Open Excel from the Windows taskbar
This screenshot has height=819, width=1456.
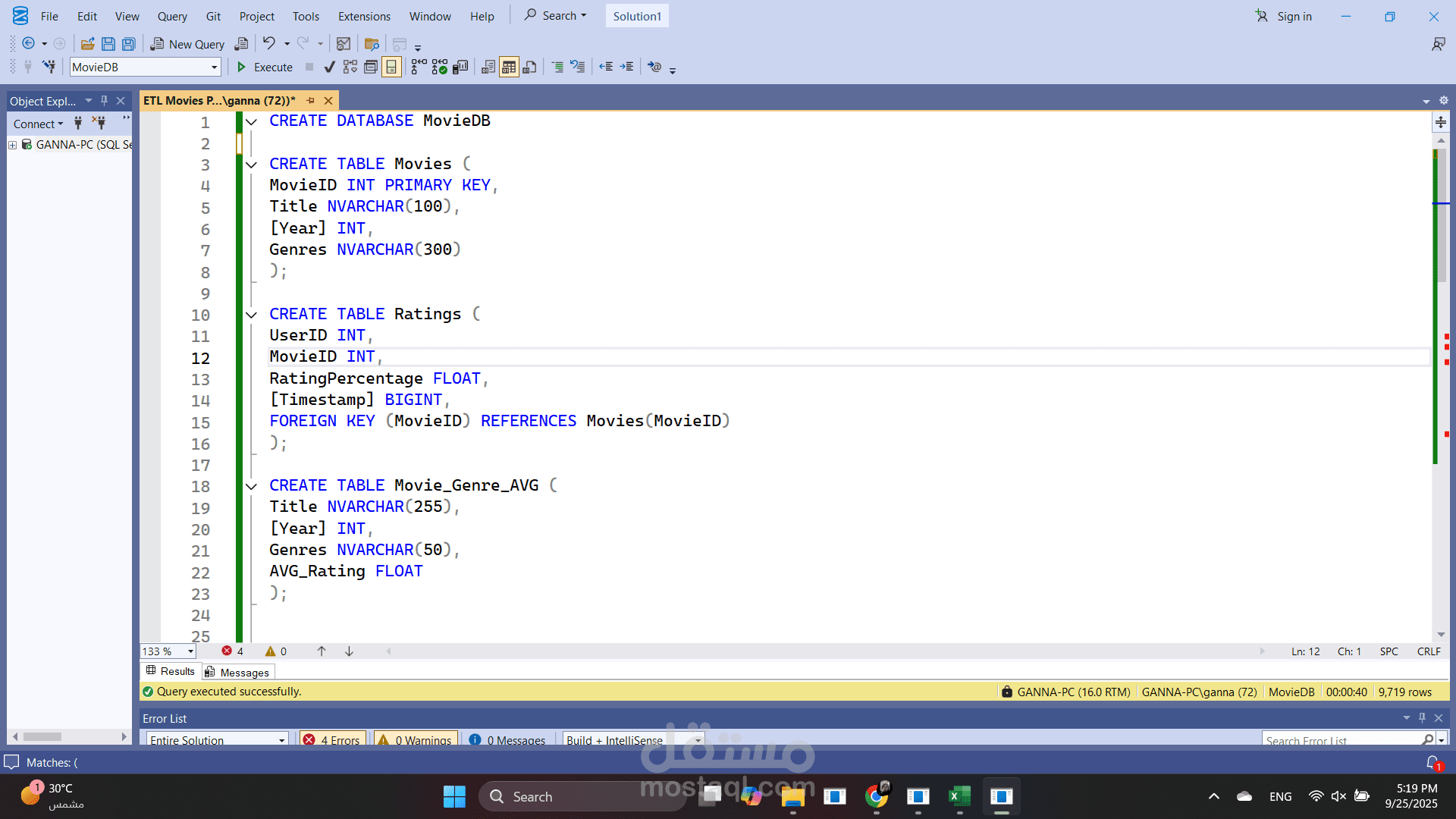pyautogui.click(x=959, y=796)
